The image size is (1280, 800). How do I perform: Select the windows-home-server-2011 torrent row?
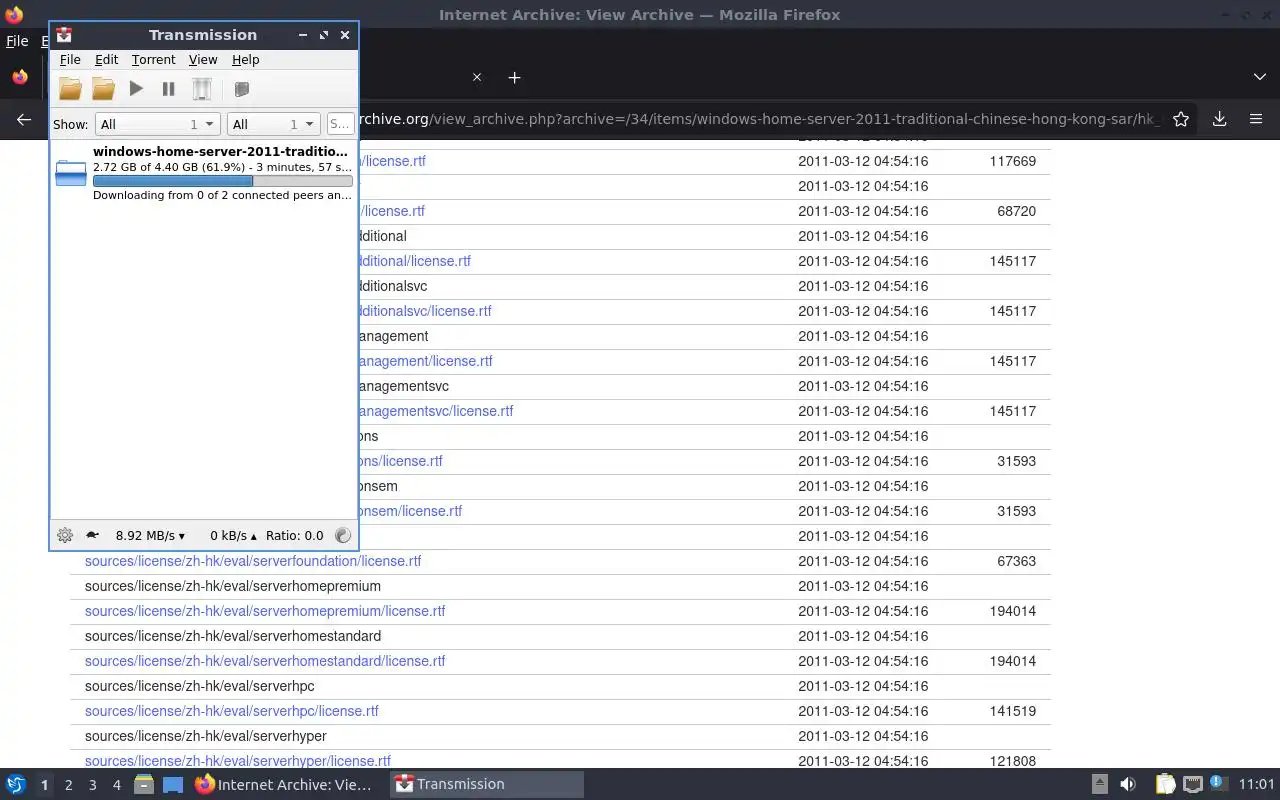pos(203,173)
